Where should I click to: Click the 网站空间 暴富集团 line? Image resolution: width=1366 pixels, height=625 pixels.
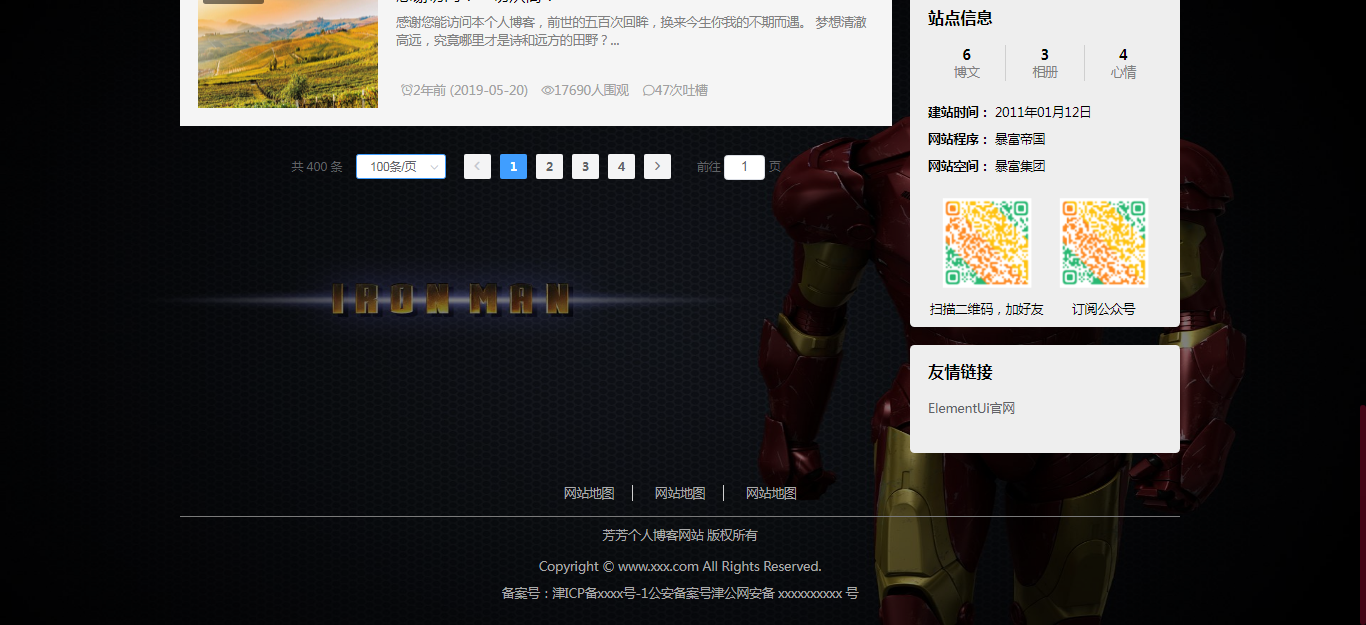tap(987, 166)
